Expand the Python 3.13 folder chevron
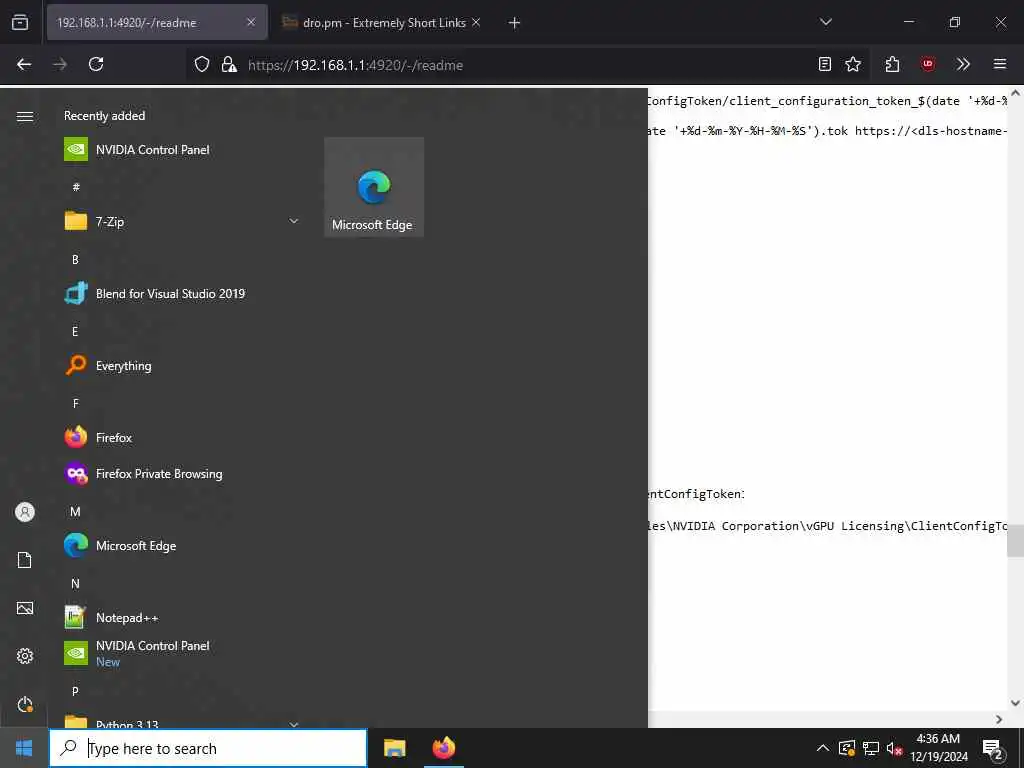 pyautogui.click(x=294, y=724)
